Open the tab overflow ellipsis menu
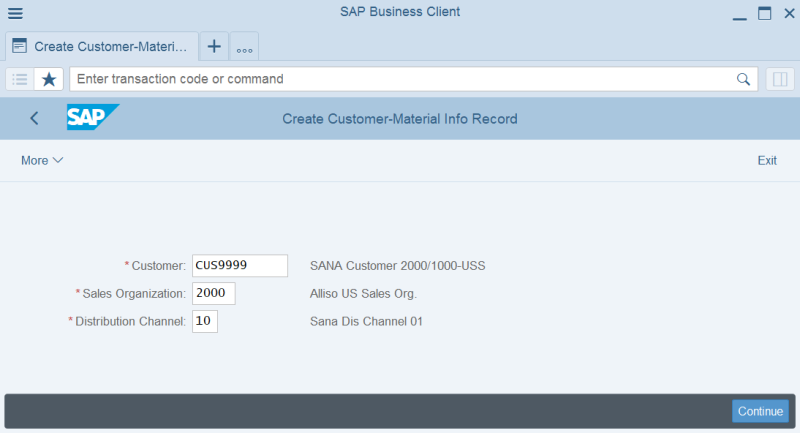 244,46
